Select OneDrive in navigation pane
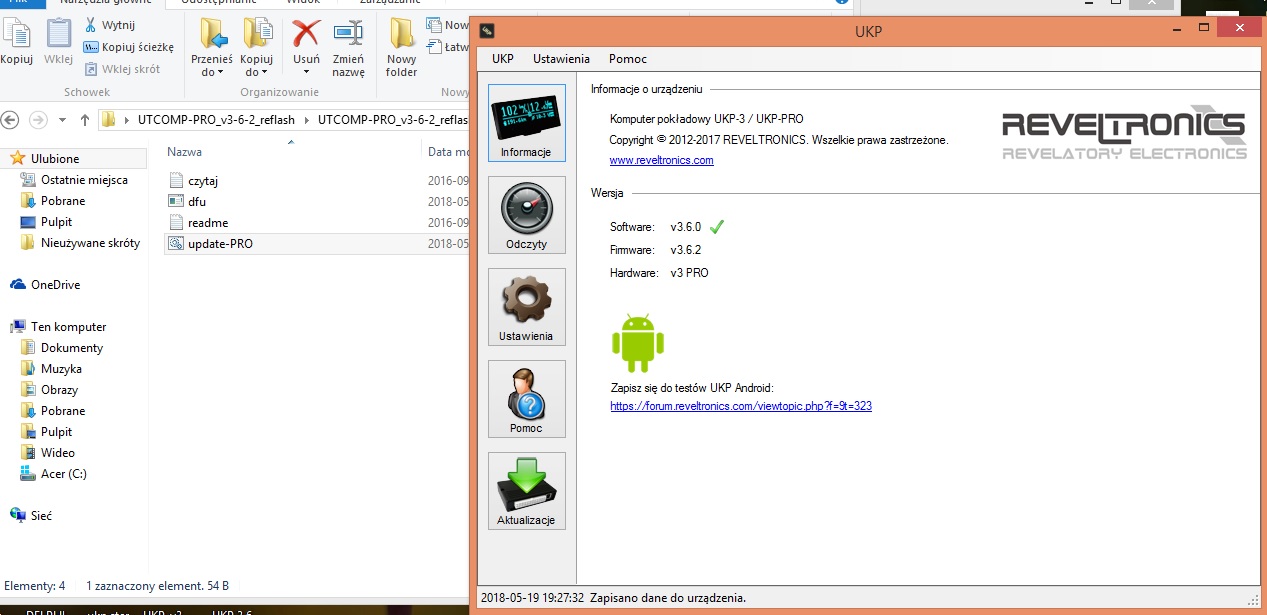1267x615 pixels. click(x=55, y=285)
